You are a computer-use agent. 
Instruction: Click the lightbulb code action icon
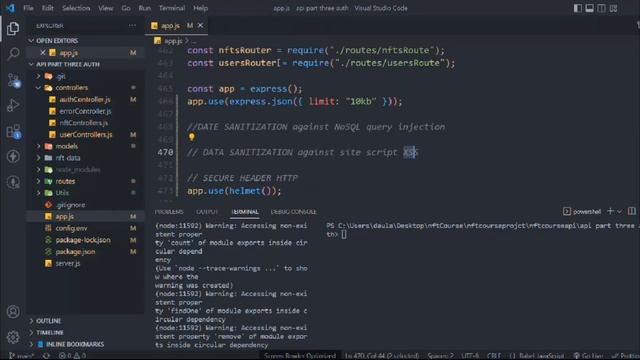coord(192,137)
